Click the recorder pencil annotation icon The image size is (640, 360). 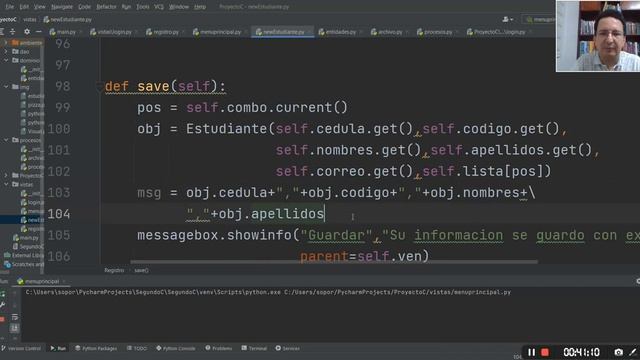click(x=633, y=352)
